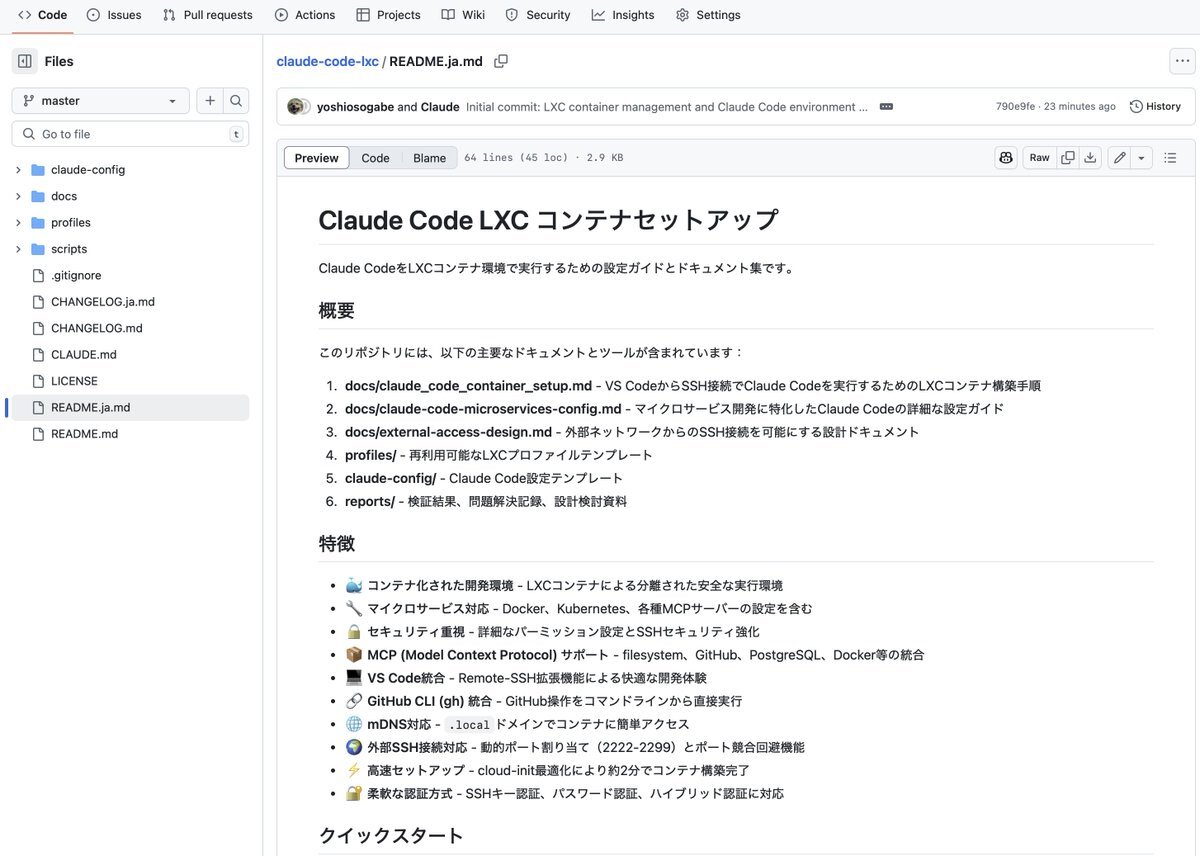Click the Actions tab play icon
The height and width of the screenshot is (856, 1200).
(281, 15)
